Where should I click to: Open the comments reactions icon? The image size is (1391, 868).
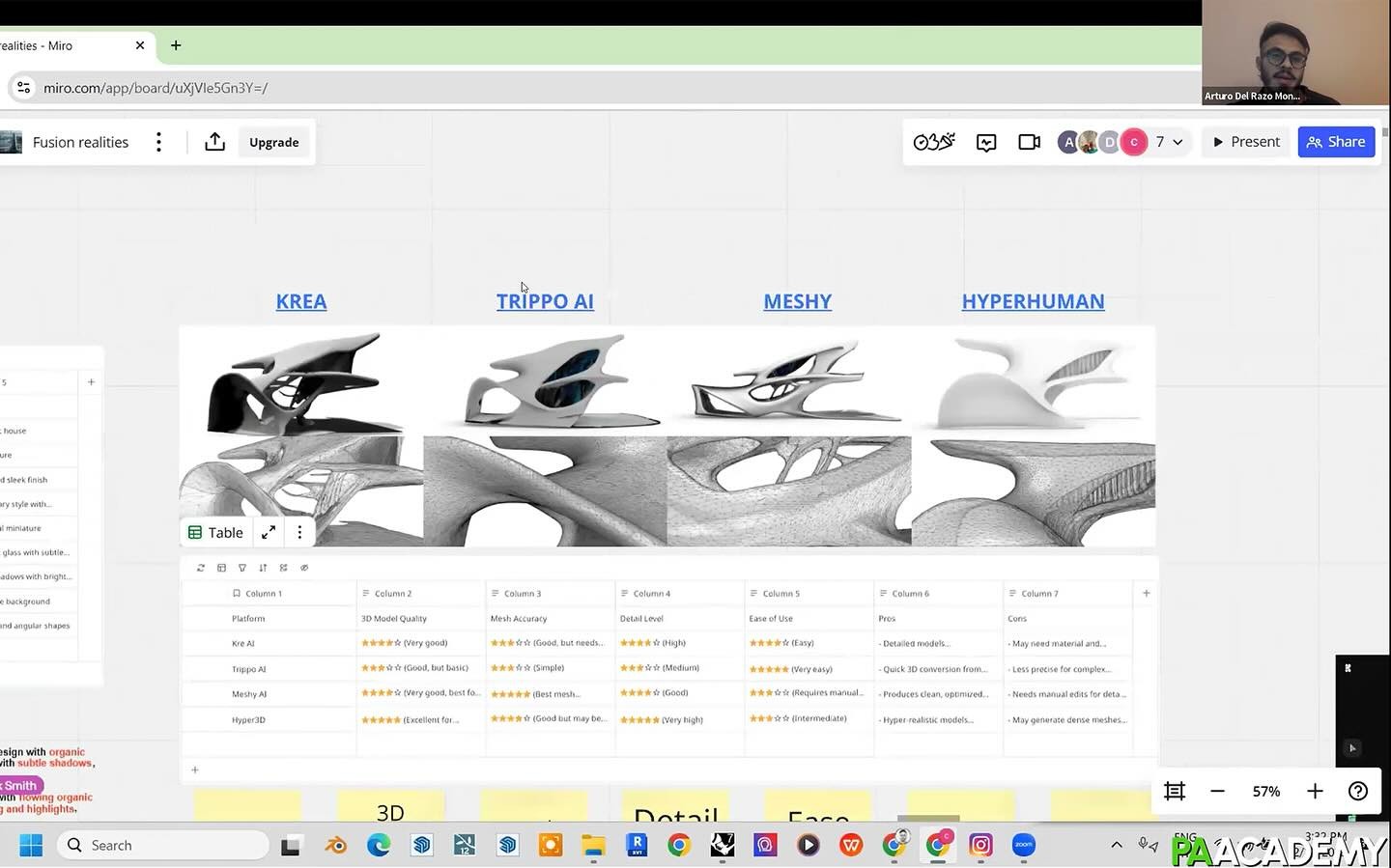(x=986, y=142)
